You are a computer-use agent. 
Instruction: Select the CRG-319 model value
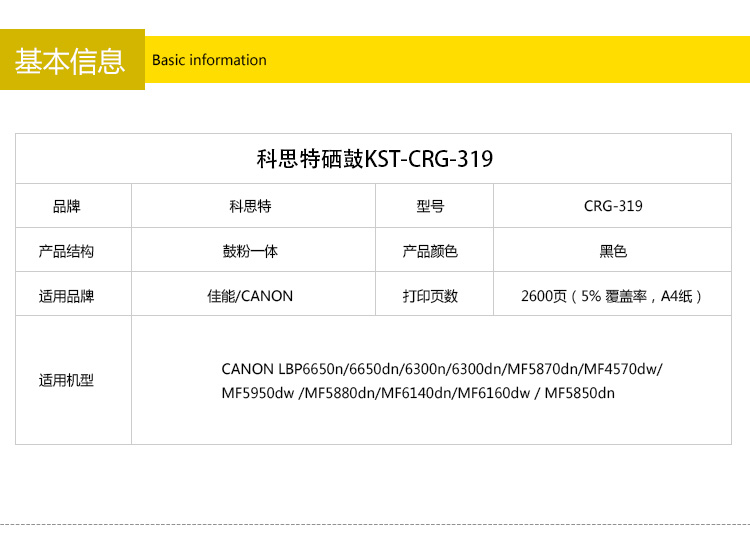click(613, 207)
